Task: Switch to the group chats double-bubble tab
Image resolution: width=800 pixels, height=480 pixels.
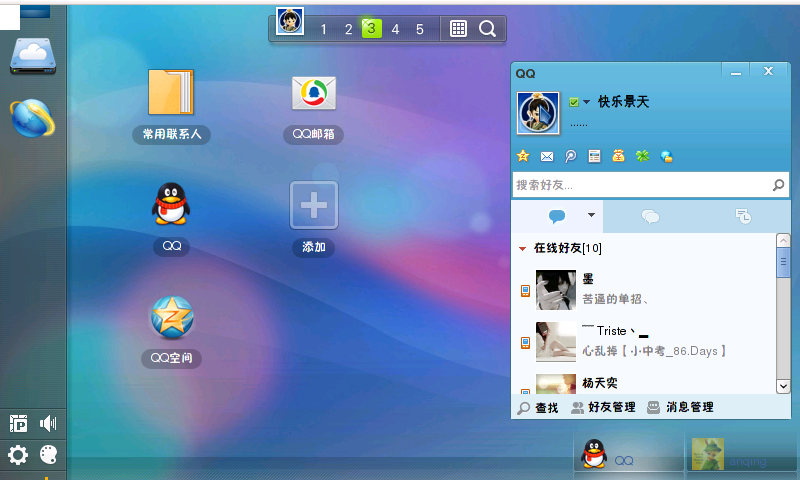Action: pyautogui.click(x=650, y=217)
